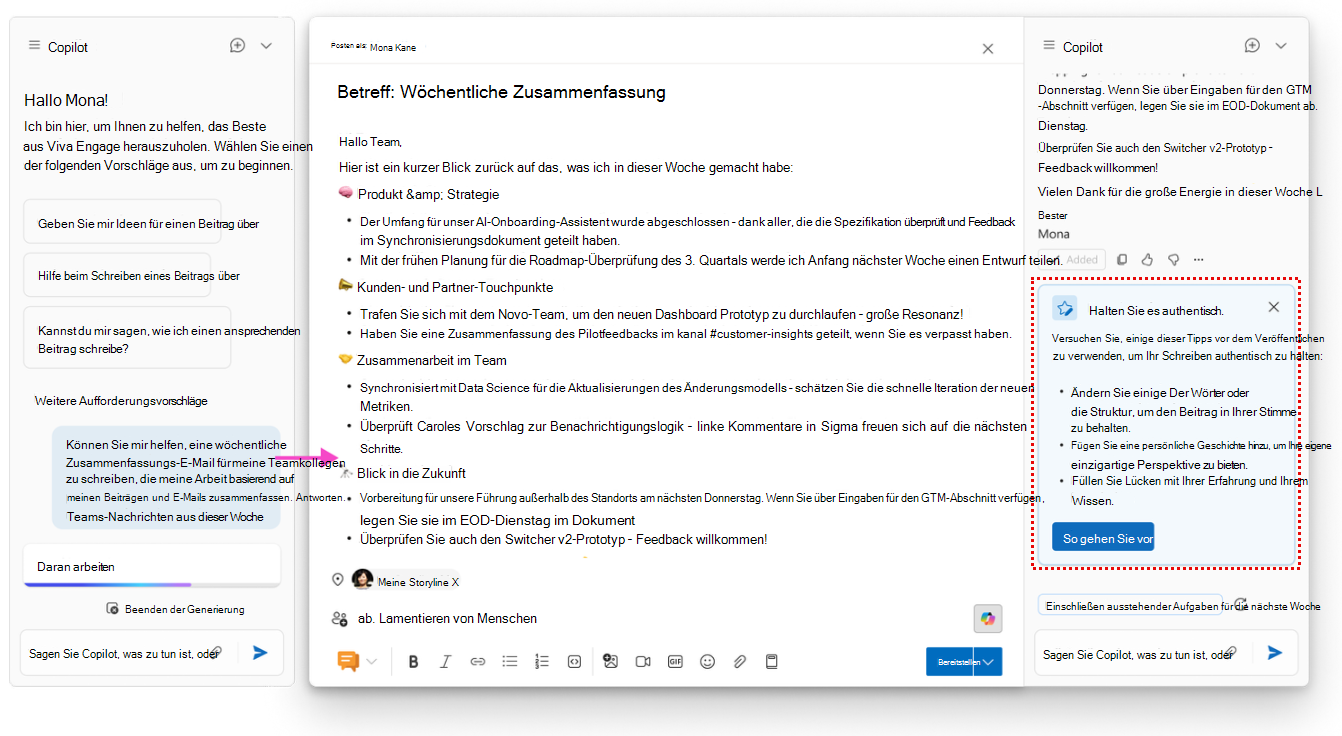This screenshot has width=1342, height=736.
Task: Remove 'Meine Storyline' community chip
Action: click(x=455, y=582)
